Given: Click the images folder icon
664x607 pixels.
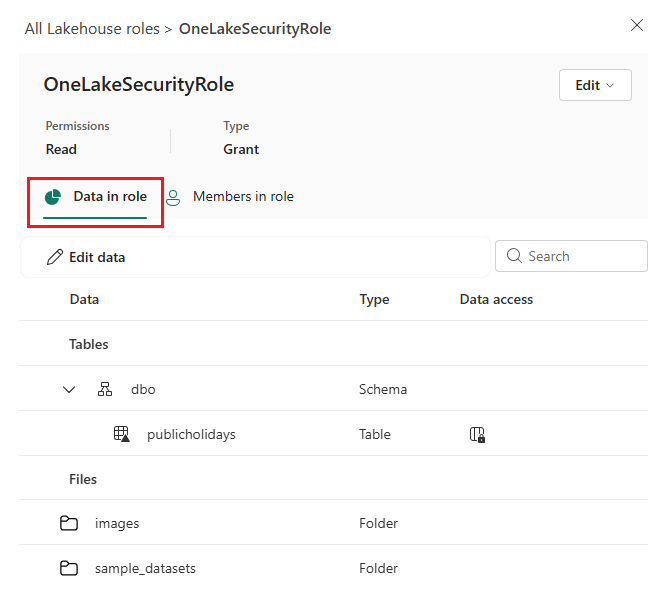Looking at the screenshot, I should click(x=69, y=523).
